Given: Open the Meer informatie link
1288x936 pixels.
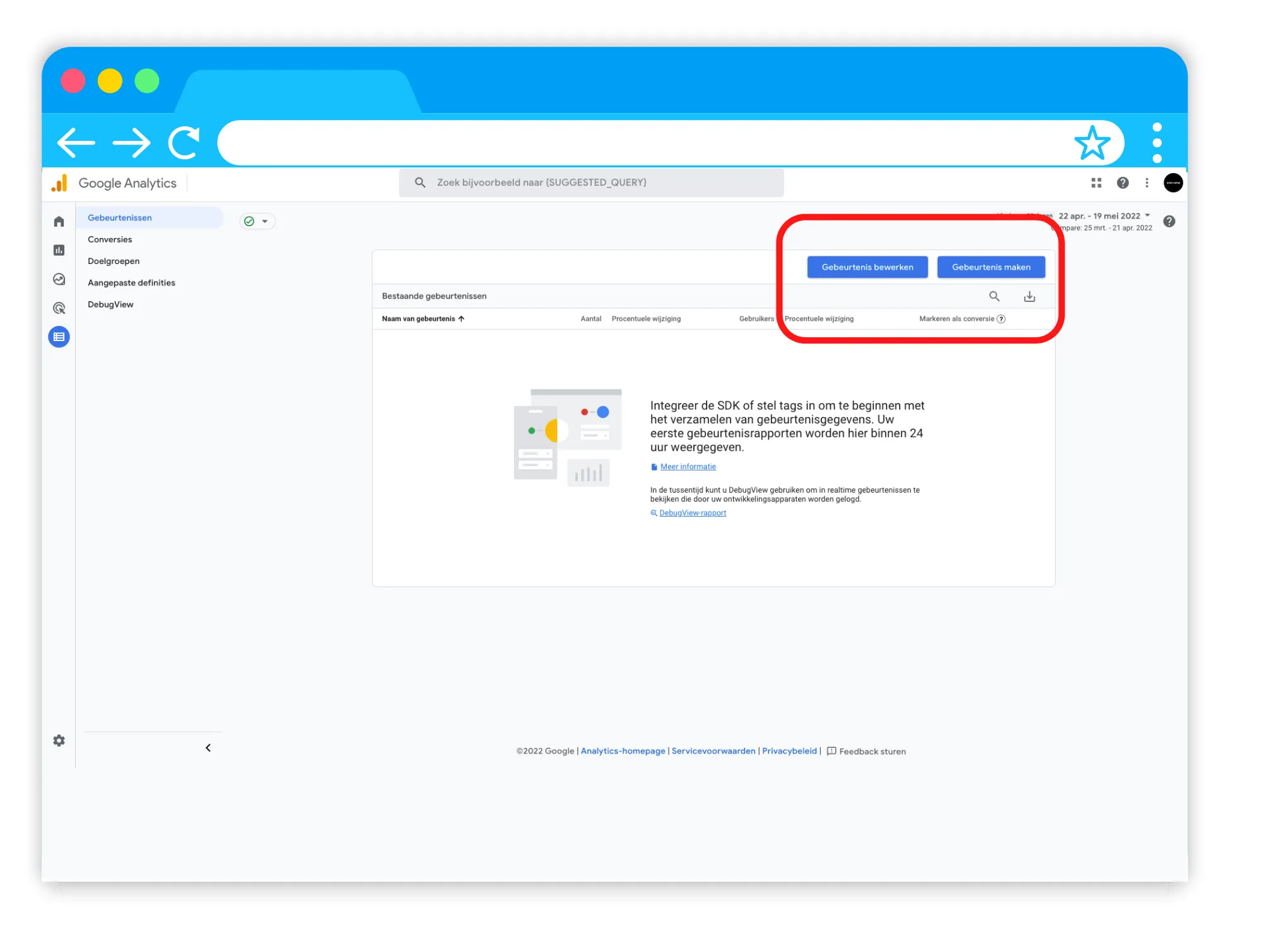Looking at the screenshot, I should pyautogui.click(x=688, y=467).
